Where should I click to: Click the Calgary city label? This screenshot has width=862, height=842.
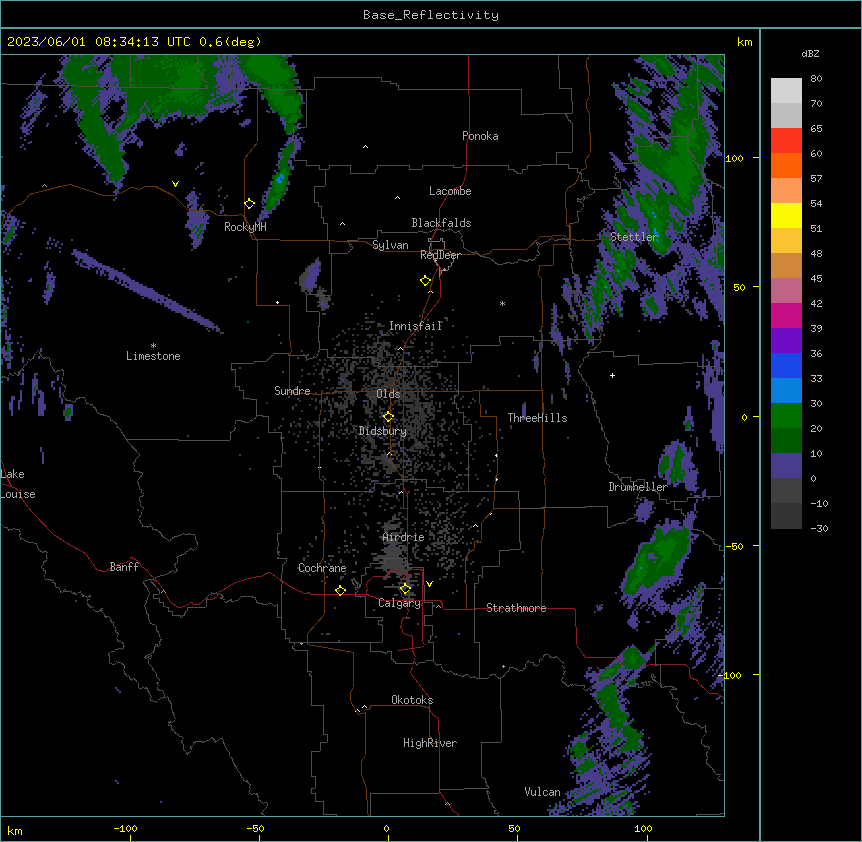click(x=400, y=603)
